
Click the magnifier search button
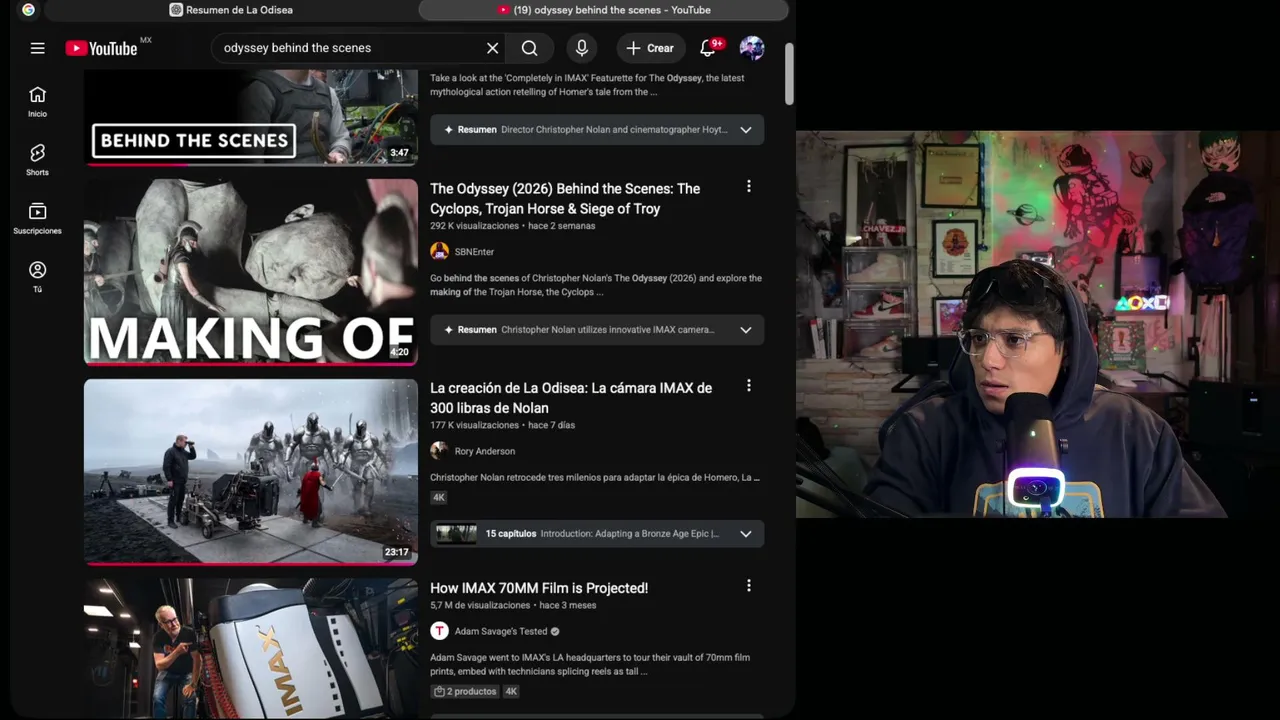pyautogui.click(x=530, y=48)
